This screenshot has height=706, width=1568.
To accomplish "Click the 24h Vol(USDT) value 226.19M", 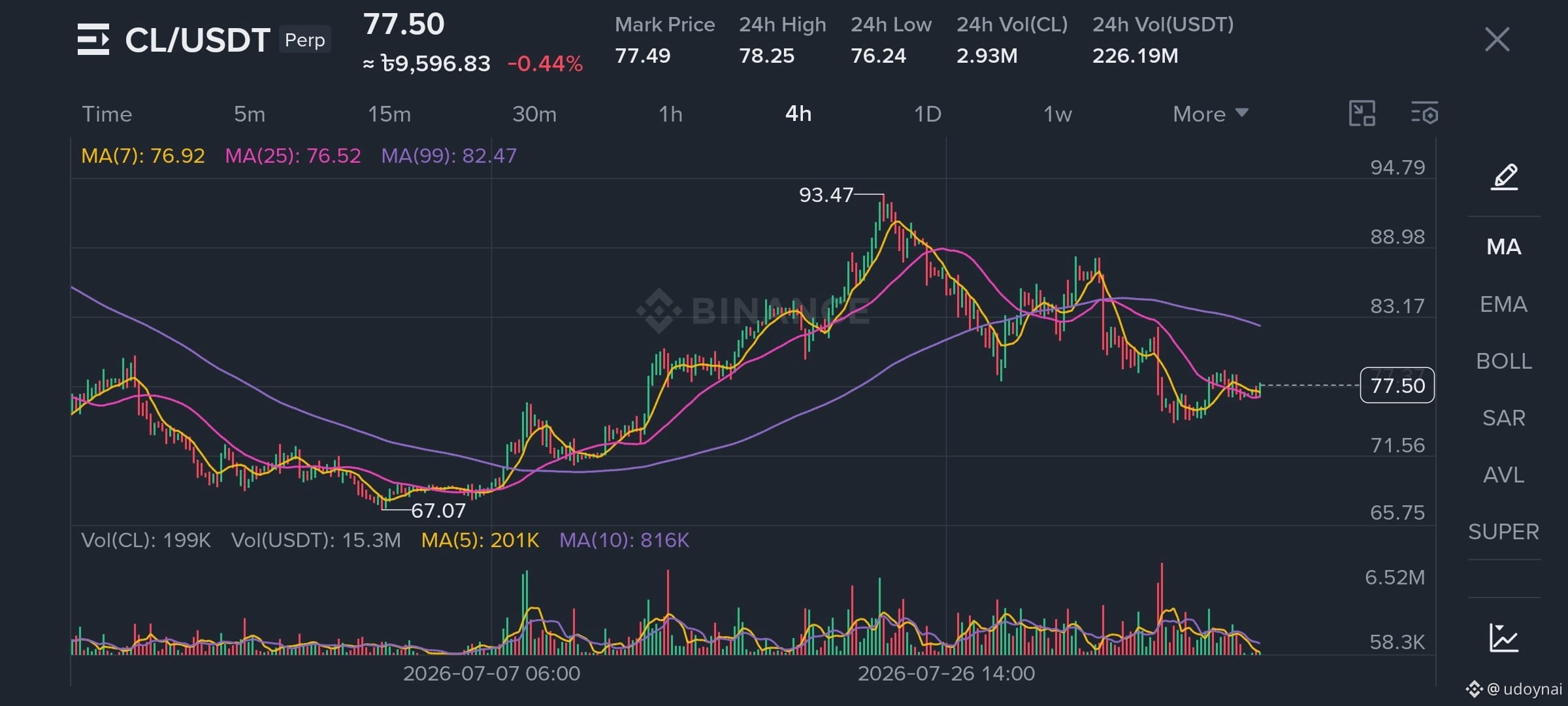I will (x=1135, y=56).
